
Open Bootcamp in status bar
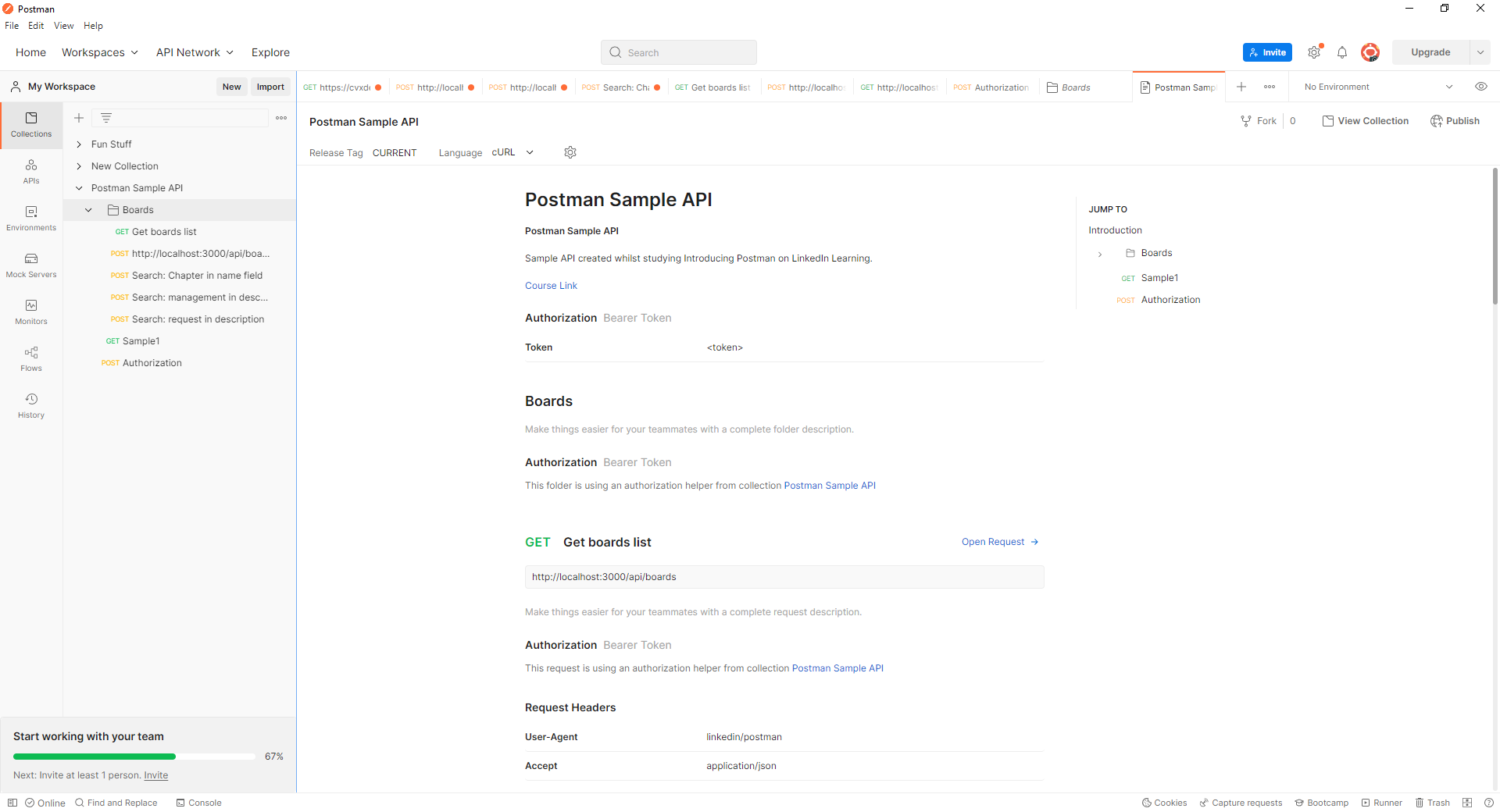tap(1321, 803)
